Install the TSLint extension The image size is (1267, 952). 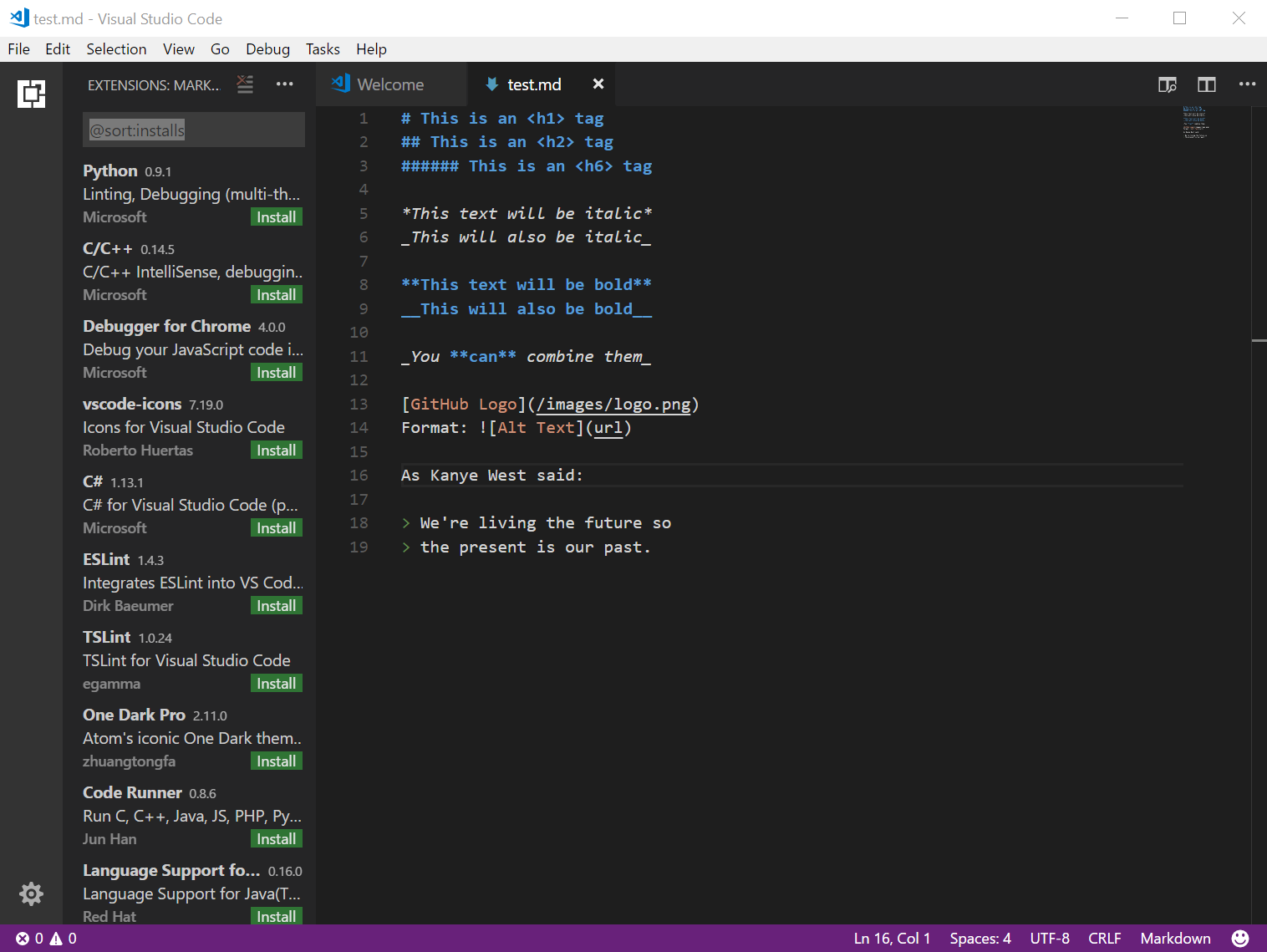click(x=276, y=684)
